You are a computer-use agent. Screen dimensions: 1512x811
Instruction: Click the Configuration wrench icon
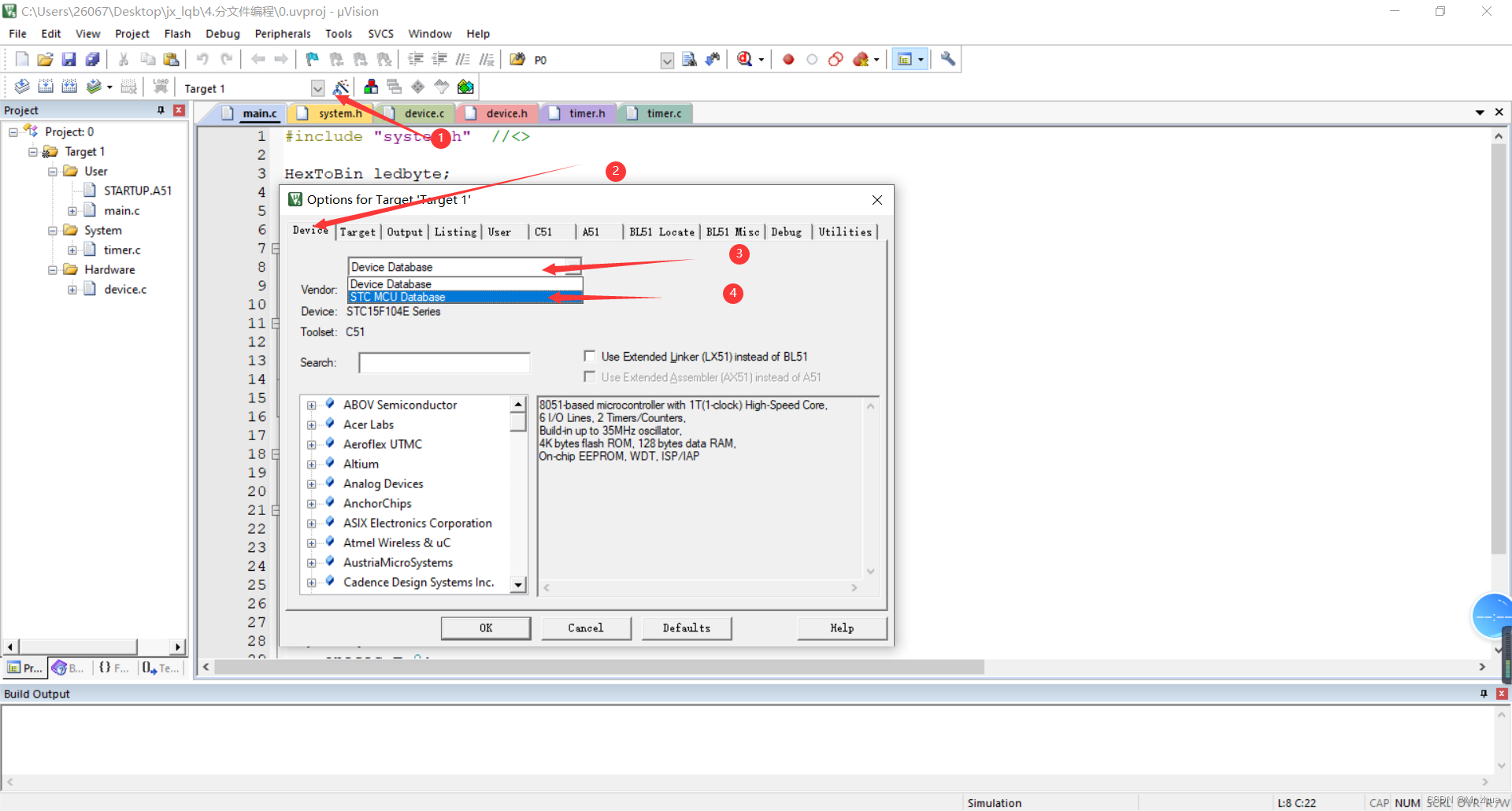pos(948,59)
